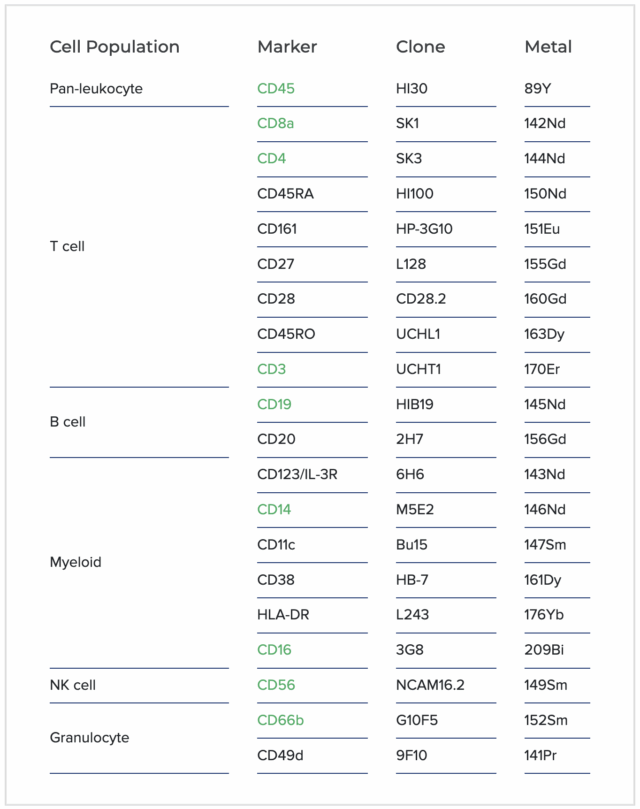Open the CD19 B cell marker
Viewport: 640px width, 809px height.
[x=275, y=404]
